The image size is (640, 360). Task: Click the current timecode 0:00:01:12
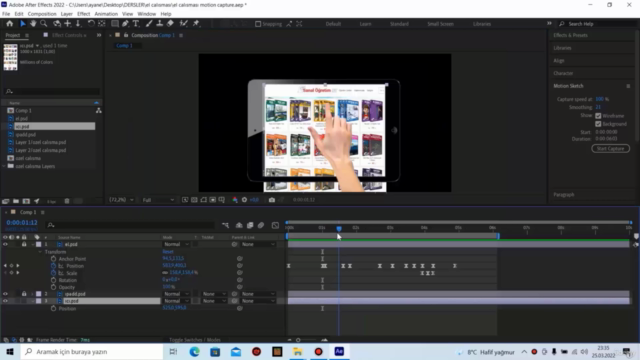22,223
